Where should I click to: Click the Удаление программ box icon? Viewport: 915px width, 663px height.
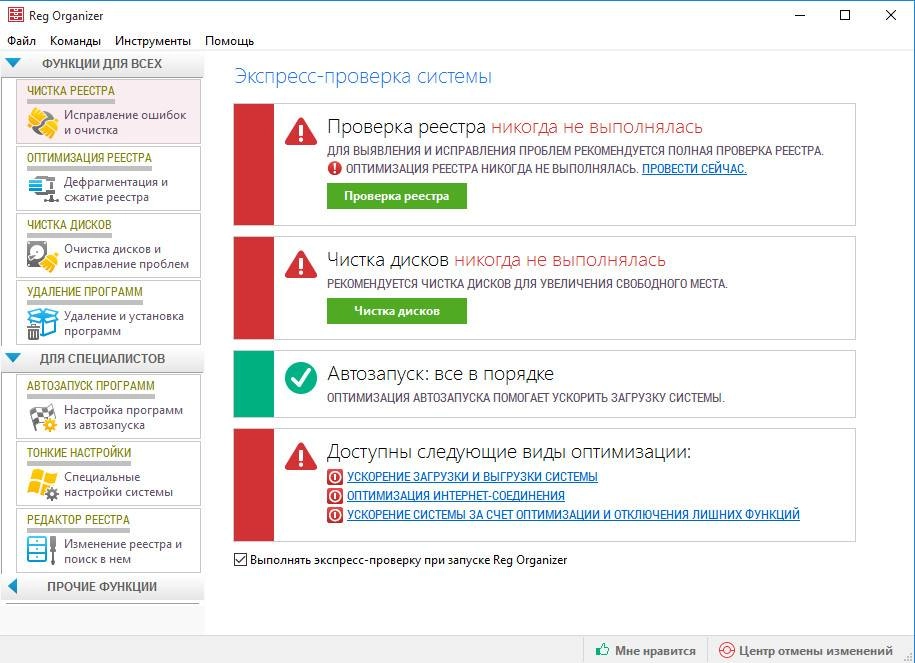tap(43, 323)
